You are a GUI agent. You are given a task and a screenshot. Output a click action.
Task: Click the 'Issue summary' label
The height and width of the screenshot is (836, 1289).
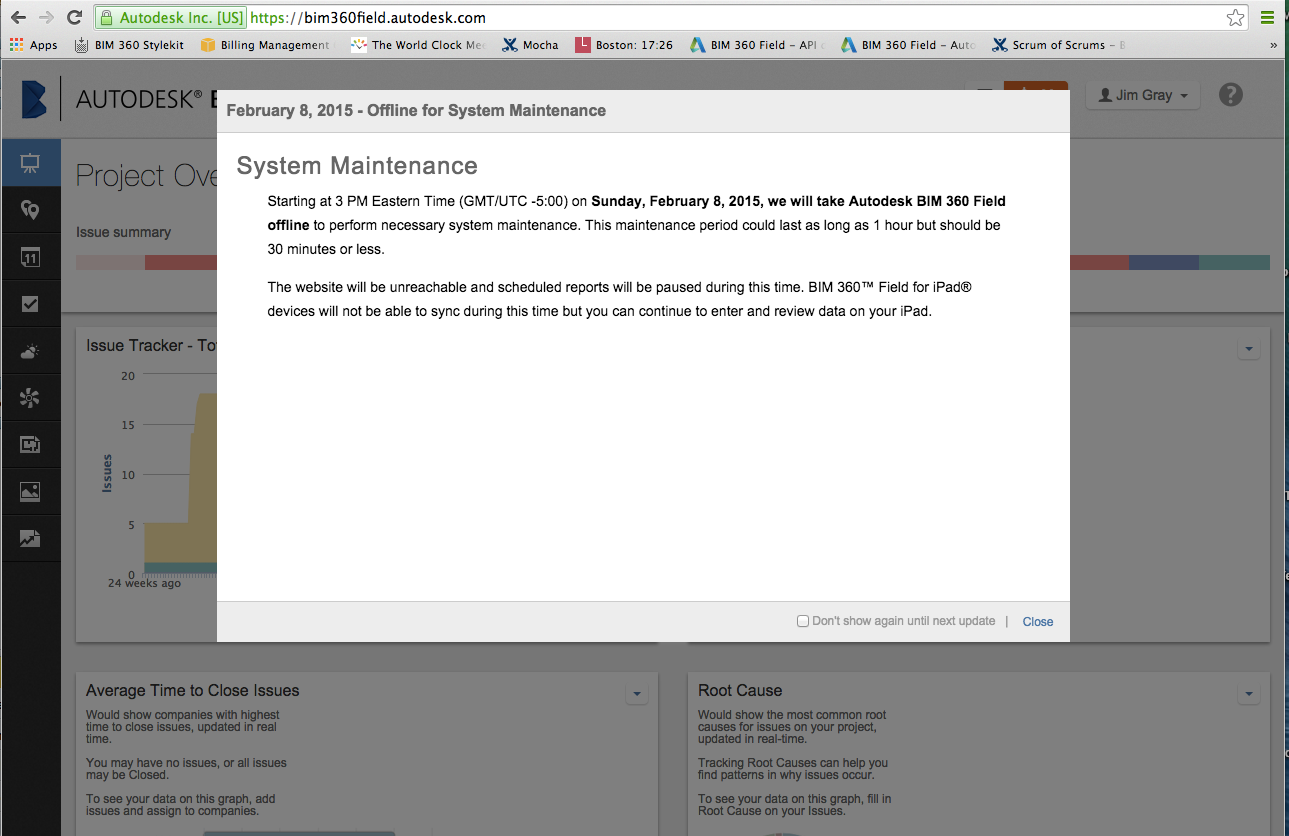coord(123,232)
